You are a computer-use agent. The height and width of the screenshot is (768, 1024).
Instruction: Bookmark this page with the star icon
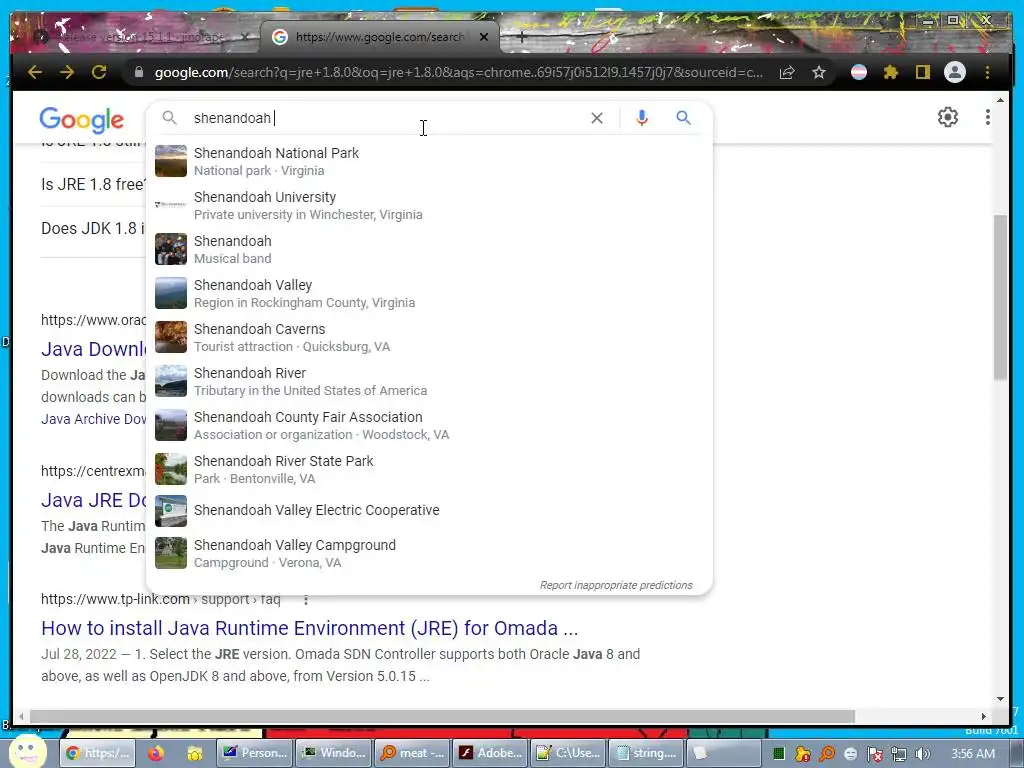[819, 72]
